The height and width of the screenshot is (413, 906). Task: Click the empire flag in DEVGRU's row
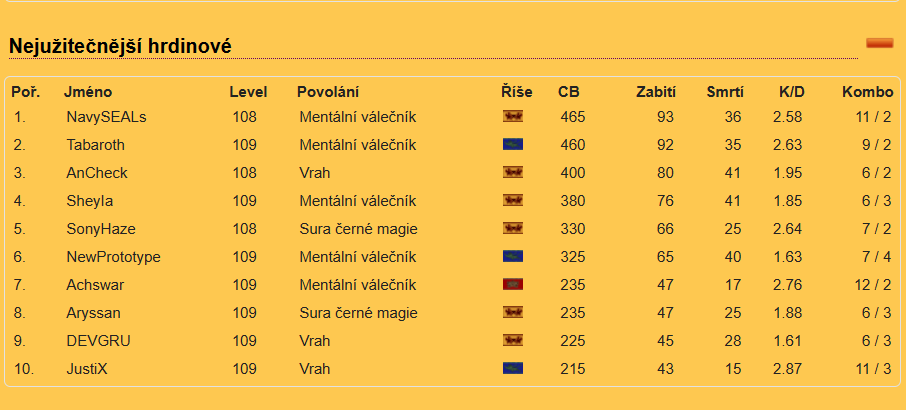pyautogui.click(x=513, y=341)
